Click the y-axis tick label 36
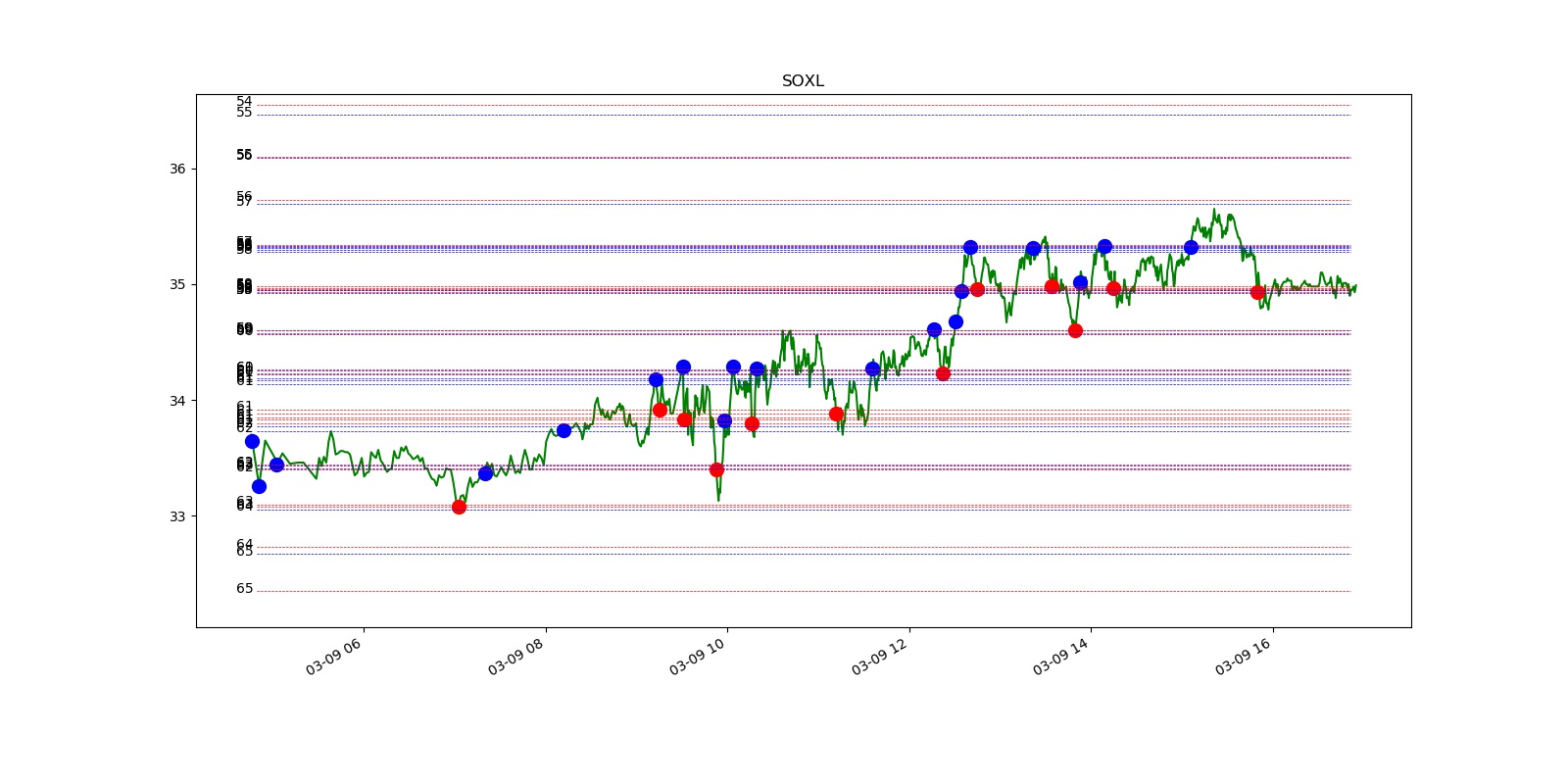1568x784 pixels. (x=177, y=169)
